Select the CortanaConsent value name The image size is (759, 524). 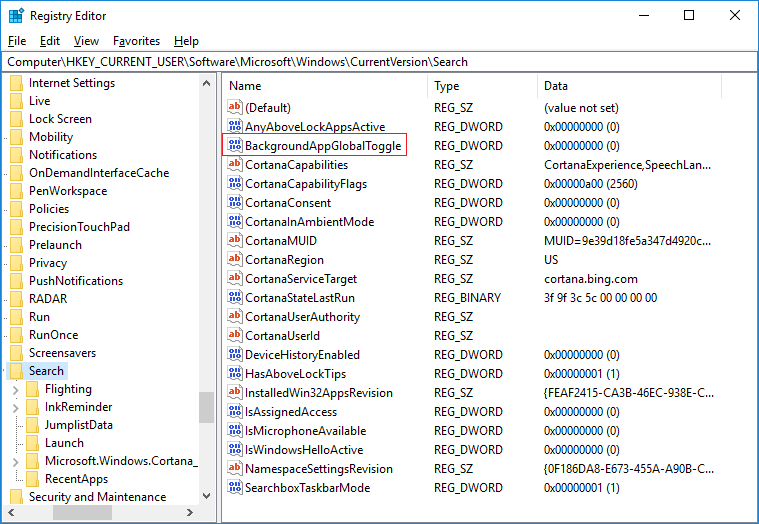point(288,203)
